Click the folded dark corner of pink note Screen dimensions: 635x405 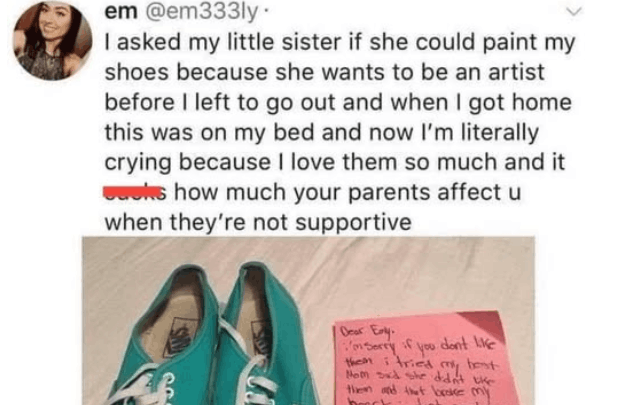click(482, 323)
